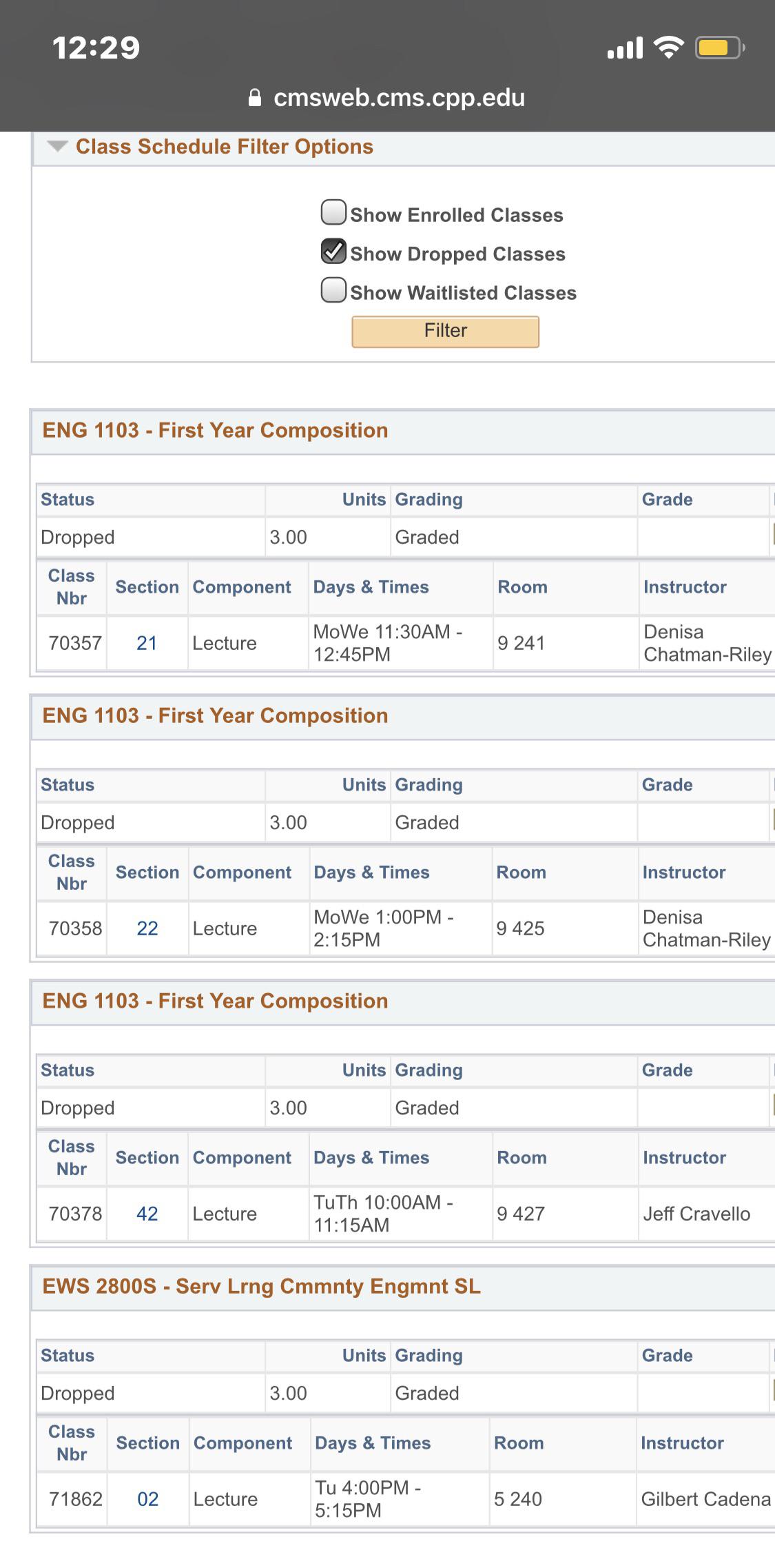Enable the Show Enrolled Classes checkbox
This screenshot has height=1568, width=775.
tap(333, 214)
